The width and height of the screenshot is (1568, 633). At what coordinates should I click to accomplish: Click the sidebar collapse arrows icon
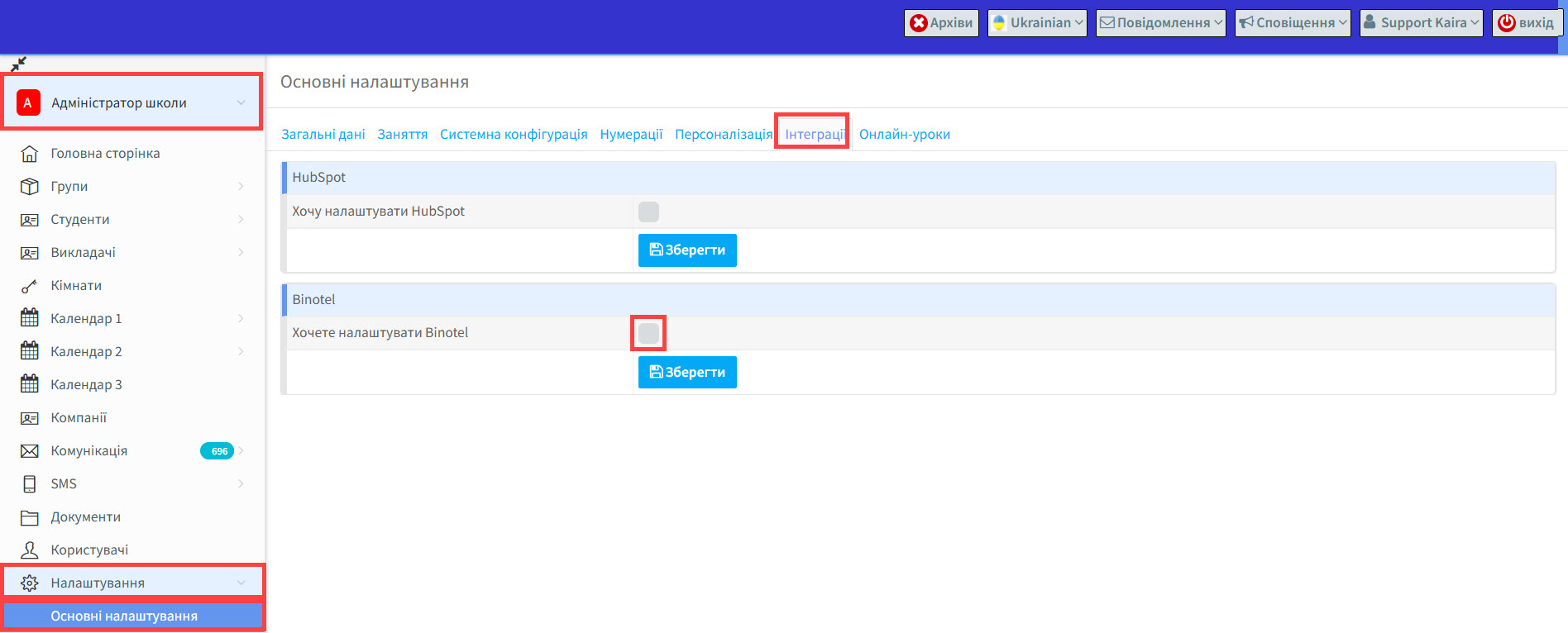[18, 64]
